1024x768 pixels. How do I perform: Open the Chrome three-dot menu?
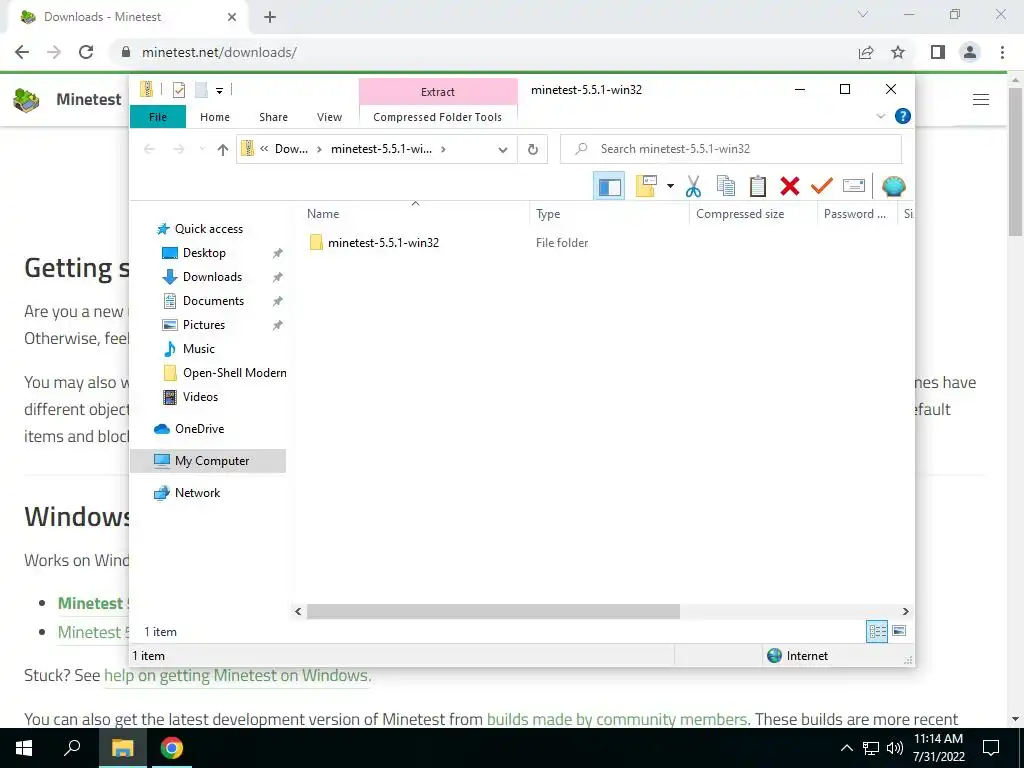(1002, 52)
